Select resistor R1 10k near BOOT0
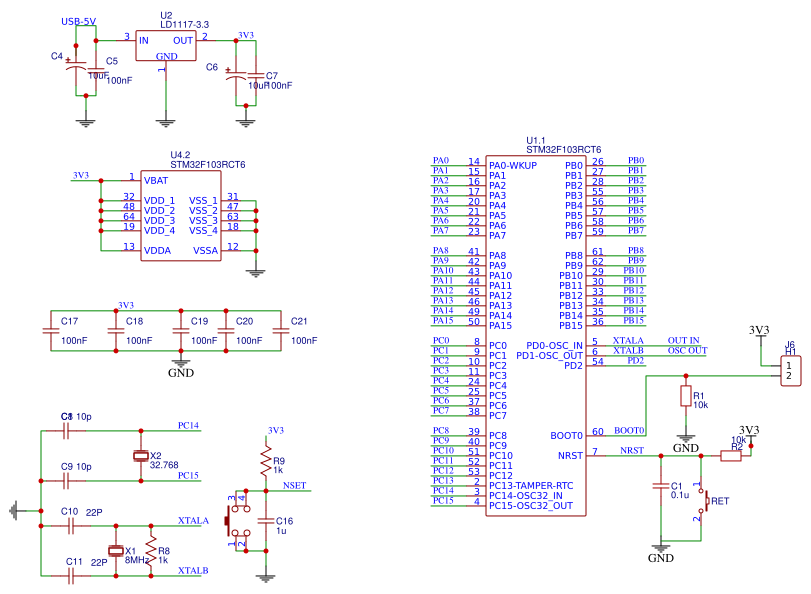The width and height of the screenshot is (811, 594). click(685, 398)
